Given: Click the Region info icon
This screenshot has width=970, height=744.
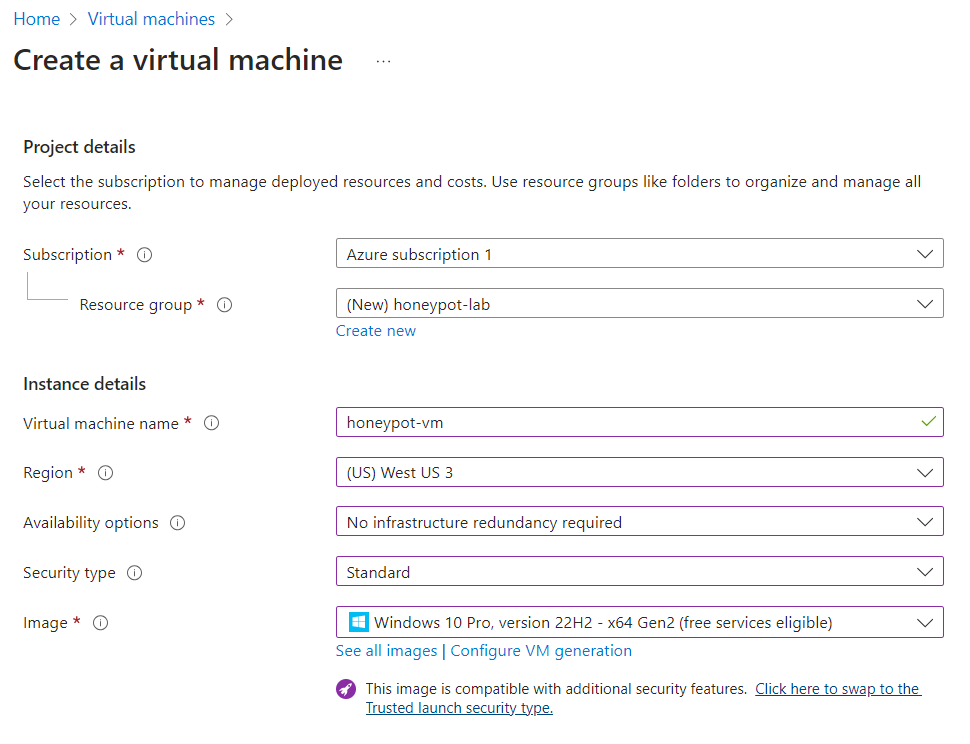Looking at the screenshot, I should [105, 472].
